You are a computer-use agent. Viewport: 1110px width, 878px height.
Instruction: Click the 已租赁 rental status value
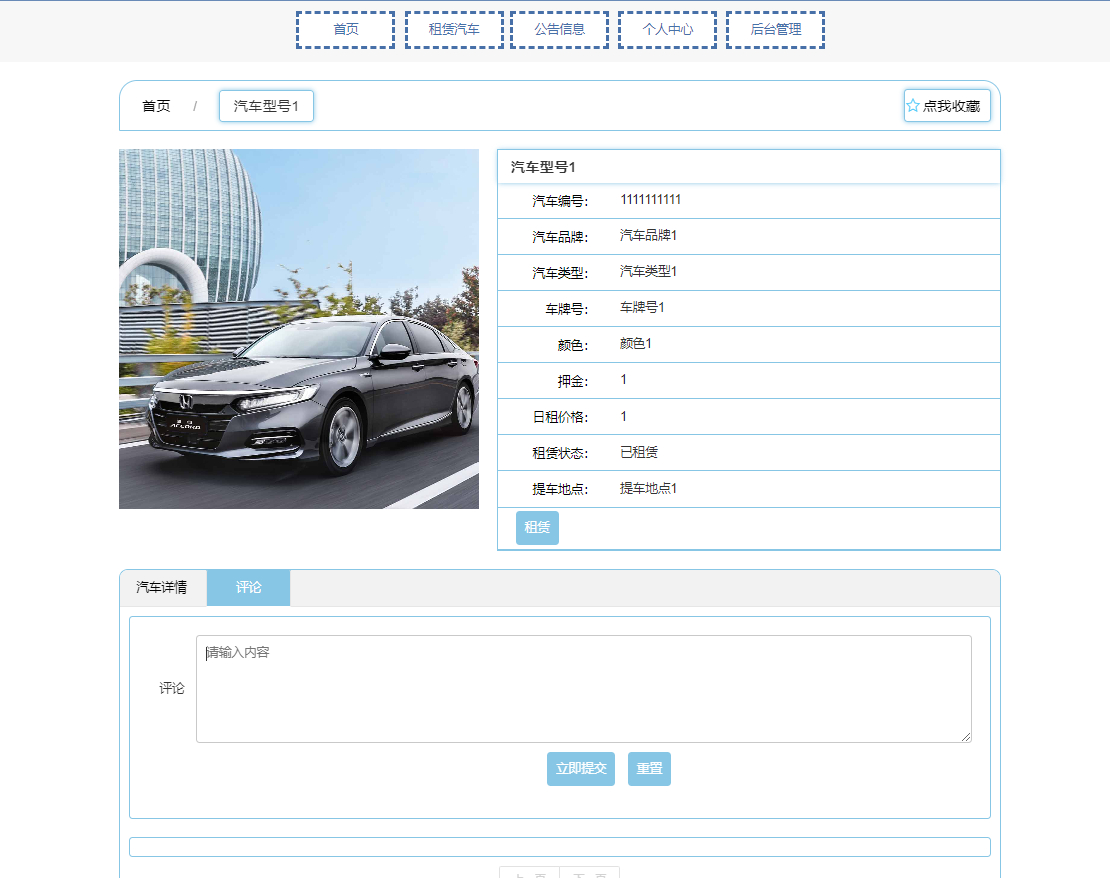pyautogui.click(x=639, y=452)
